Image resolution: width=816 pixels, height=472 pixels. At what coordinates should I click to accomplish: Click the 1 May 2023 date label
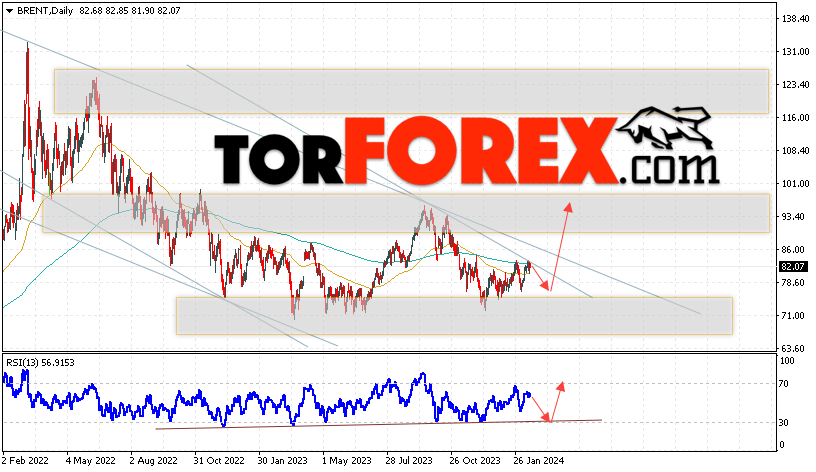click(x=347, y=461)
